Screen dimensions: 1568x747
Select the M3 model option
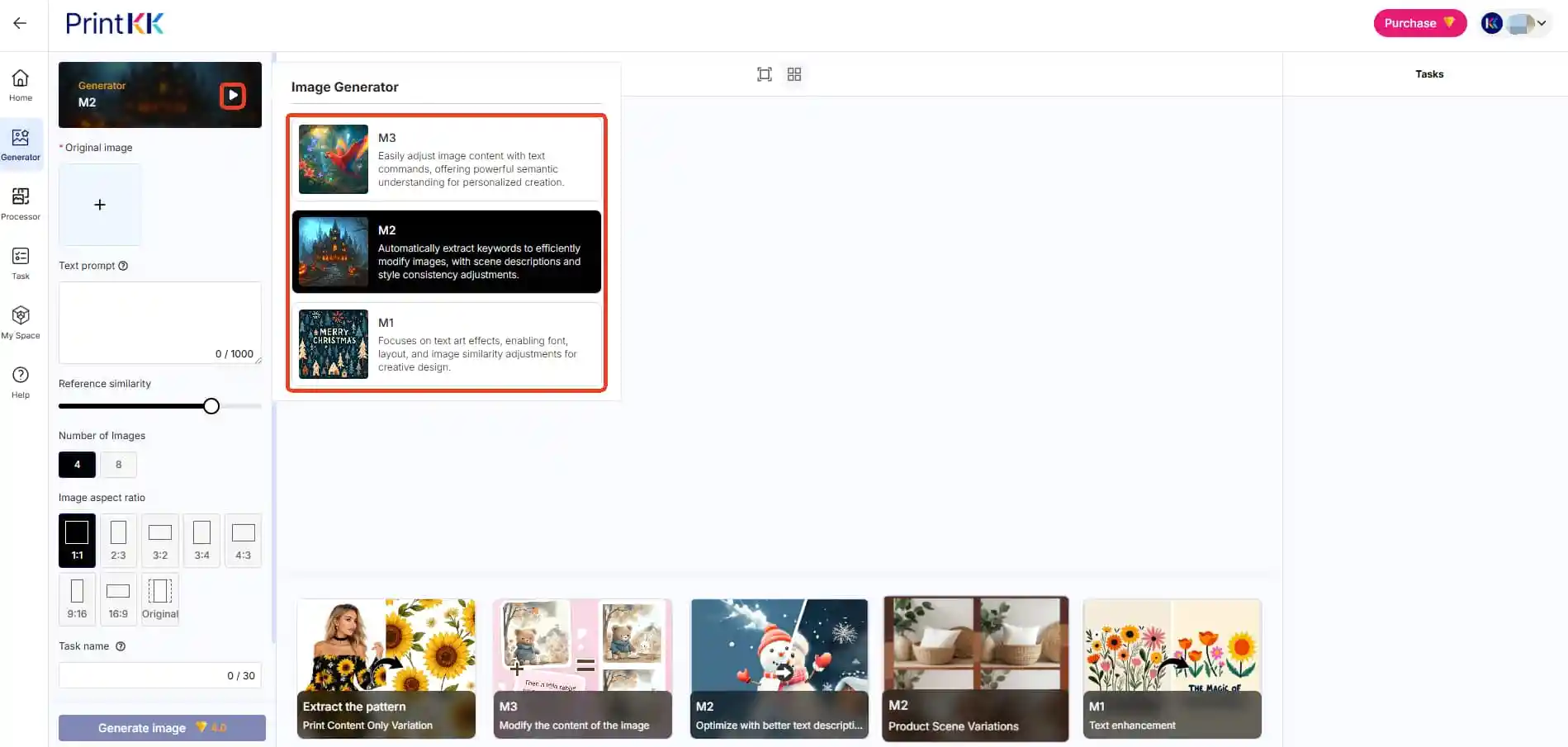tap(446, 159)
